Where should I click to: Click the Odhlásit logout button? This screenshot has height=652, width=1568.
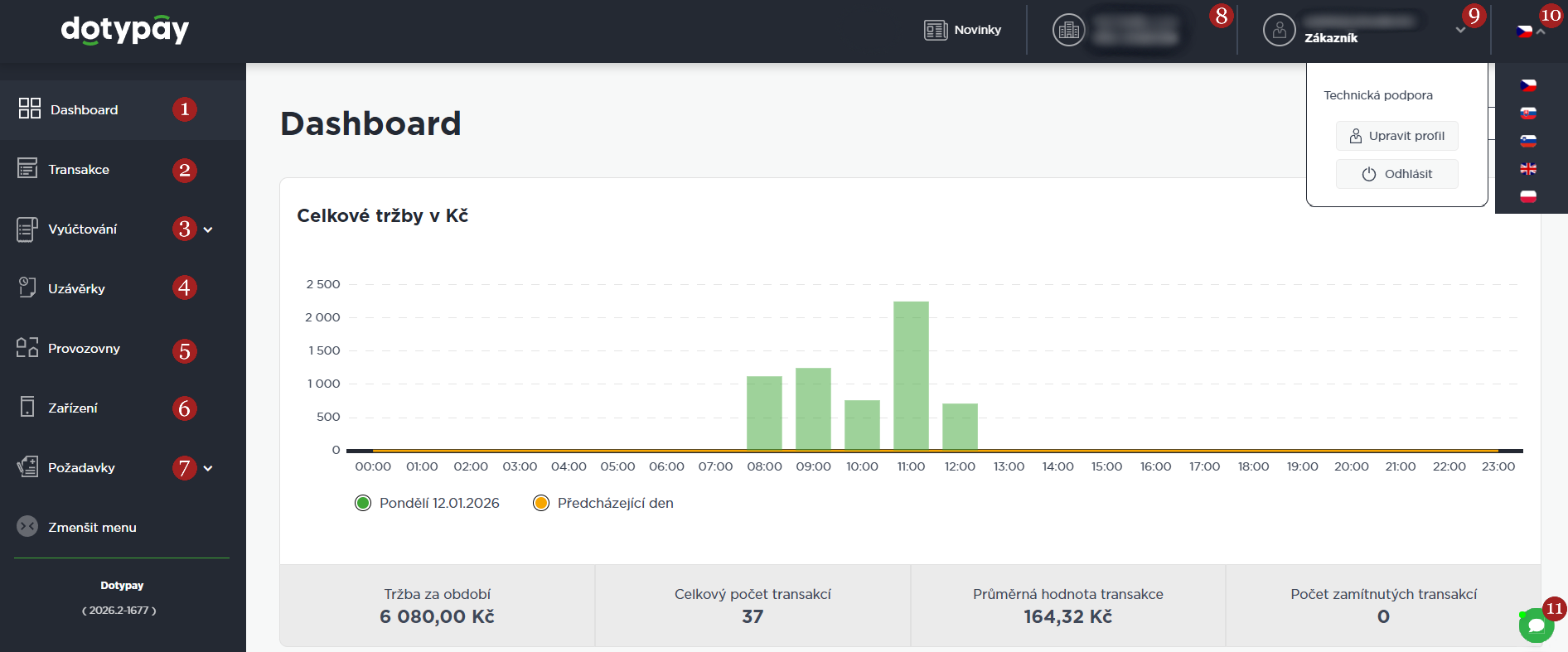1396,174
